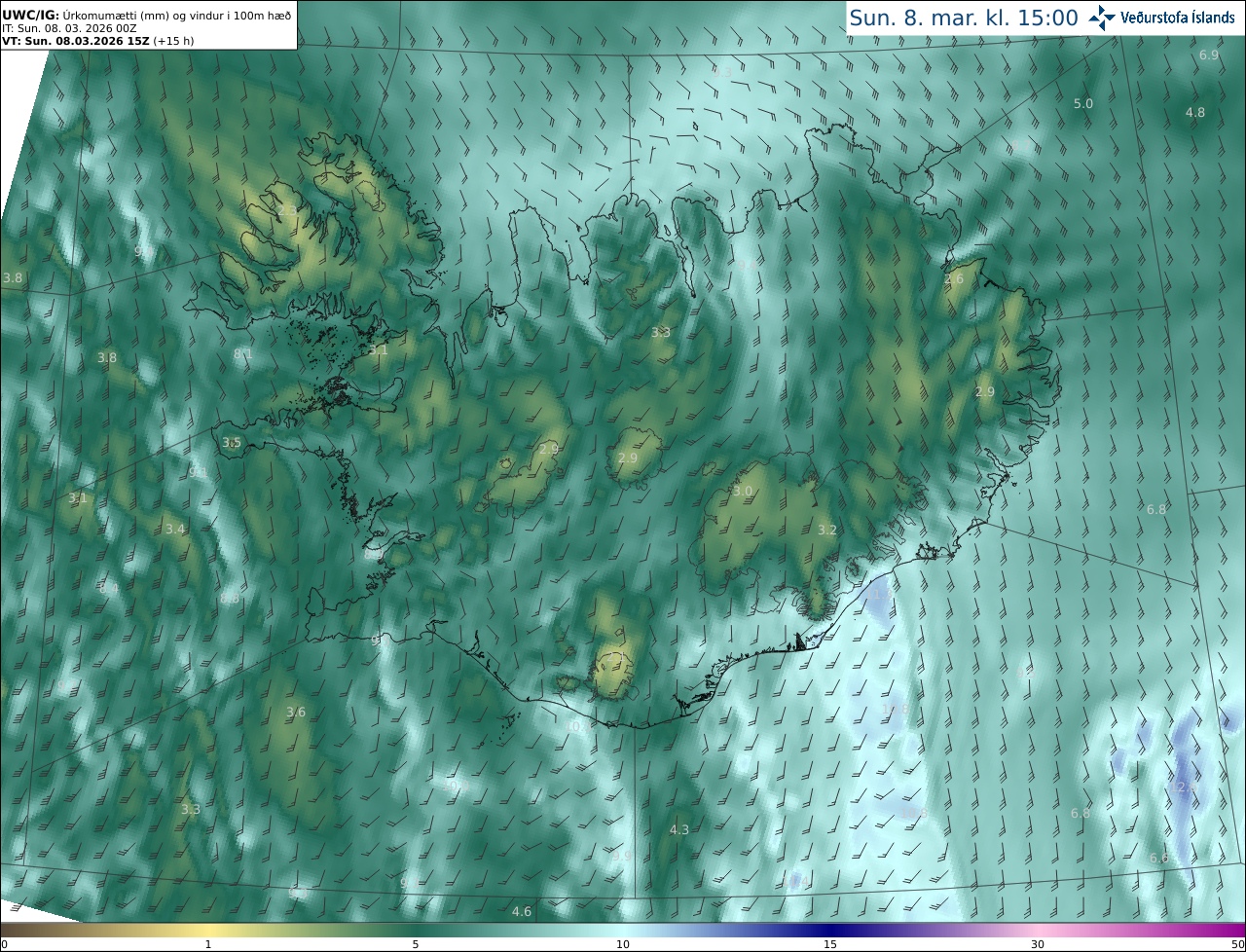Click the IT: Sun. 08. 03. 2026 00Z line
Image resolution: width=1246 pixels, height=952 pixels.
(x=70, y=28)
